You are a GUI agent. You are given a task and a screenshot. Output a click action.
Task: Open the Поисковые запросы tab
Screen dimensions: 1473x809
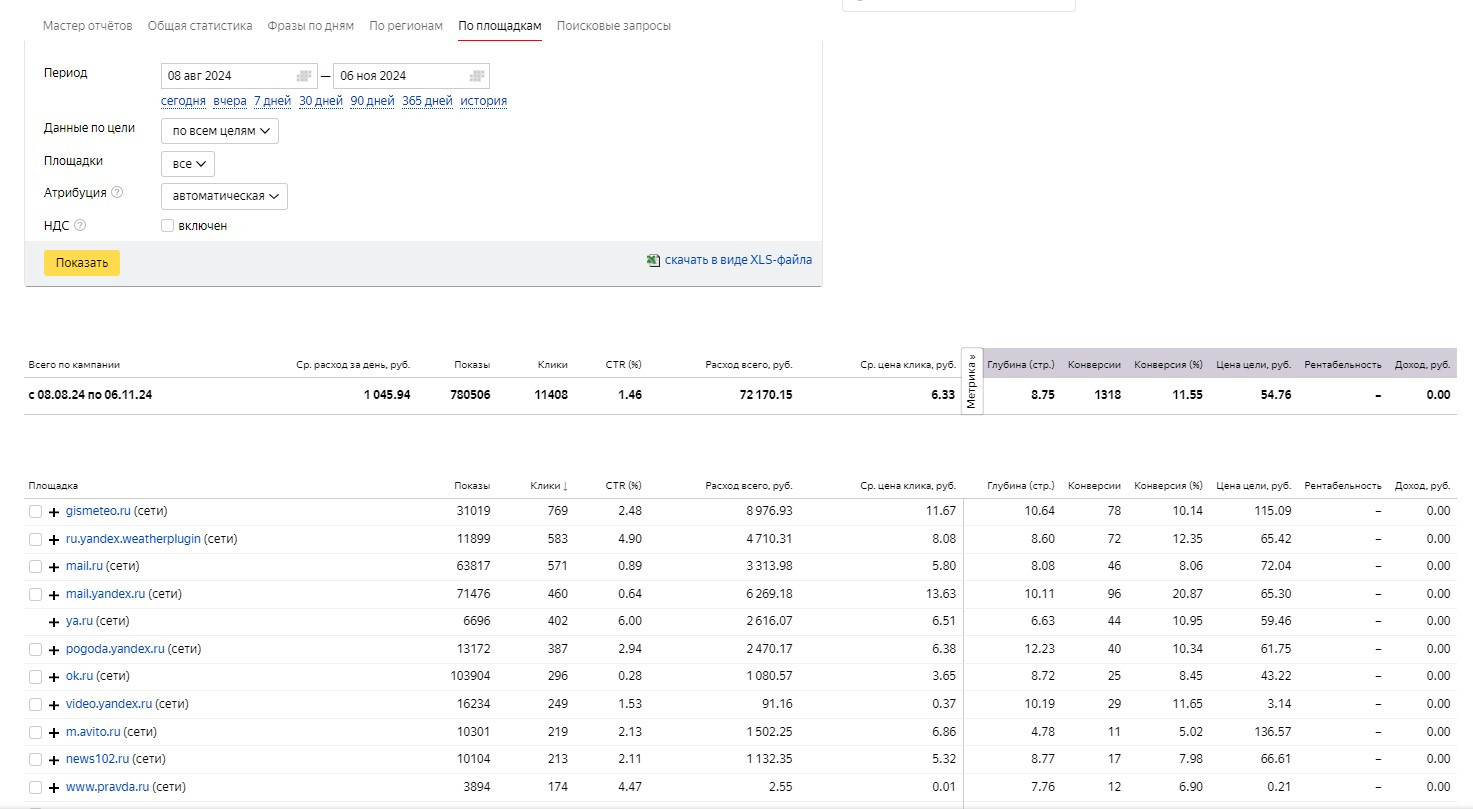(x=613, y=26)
